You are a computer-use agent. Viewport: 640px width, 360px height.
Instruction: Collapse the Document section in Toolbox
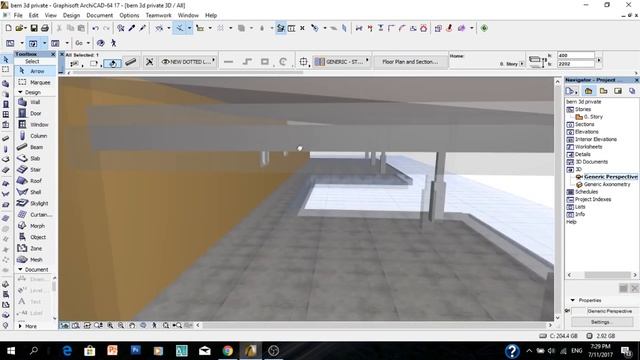pyautogui.click(x=20, y=269)
